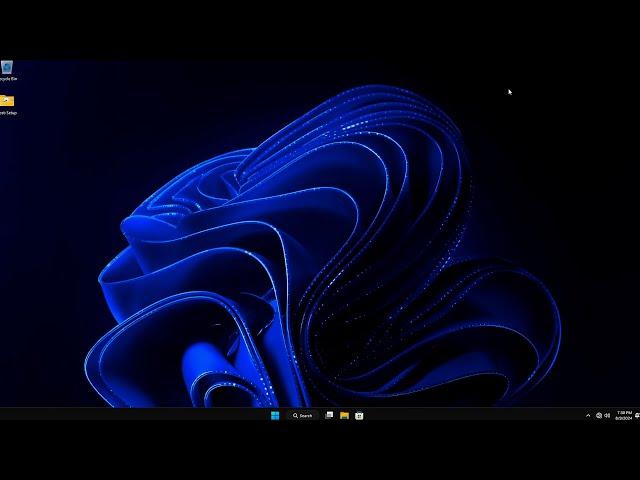
Task: Open the Windows Start menu
Action: click(x=275, y=416)
